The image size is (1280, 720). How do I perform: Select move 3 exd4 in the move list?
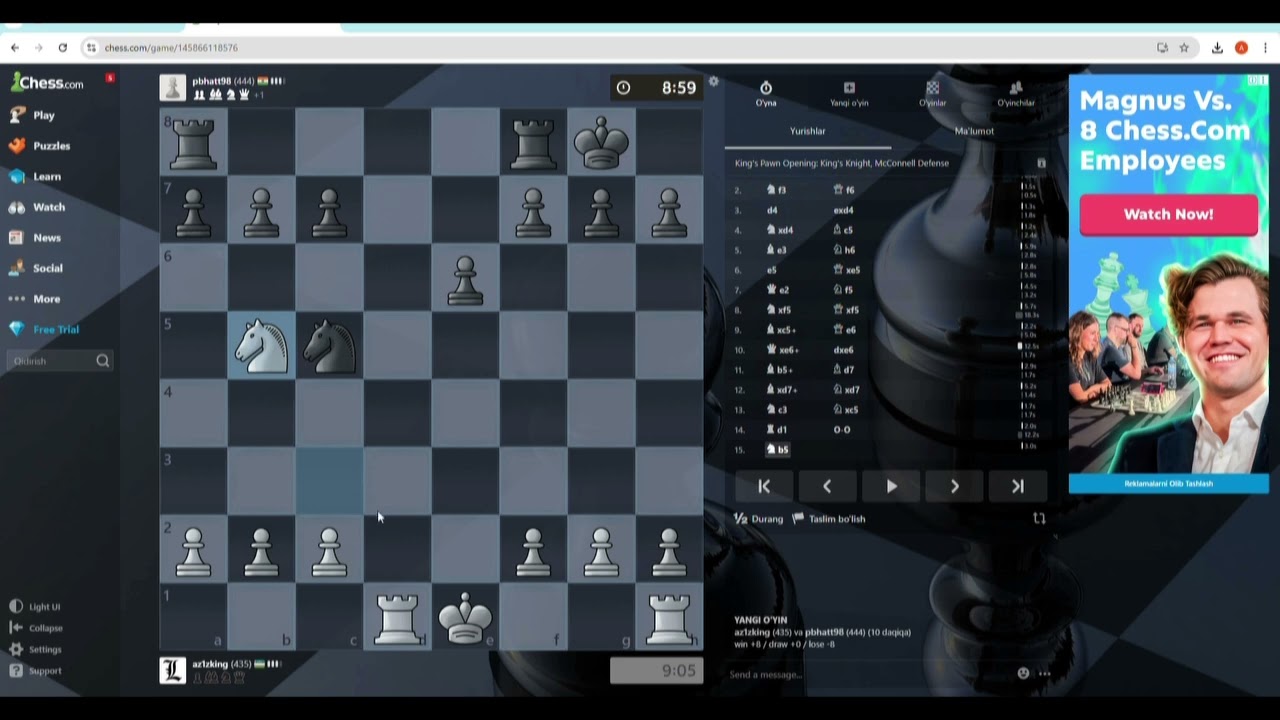click(x=844, y=210)
